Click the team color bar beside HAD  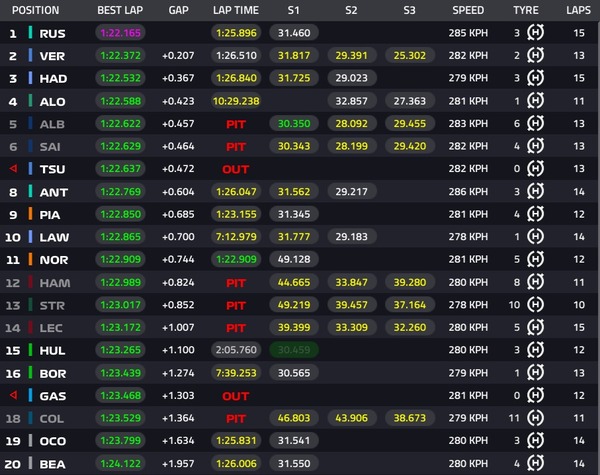point(31,78)
